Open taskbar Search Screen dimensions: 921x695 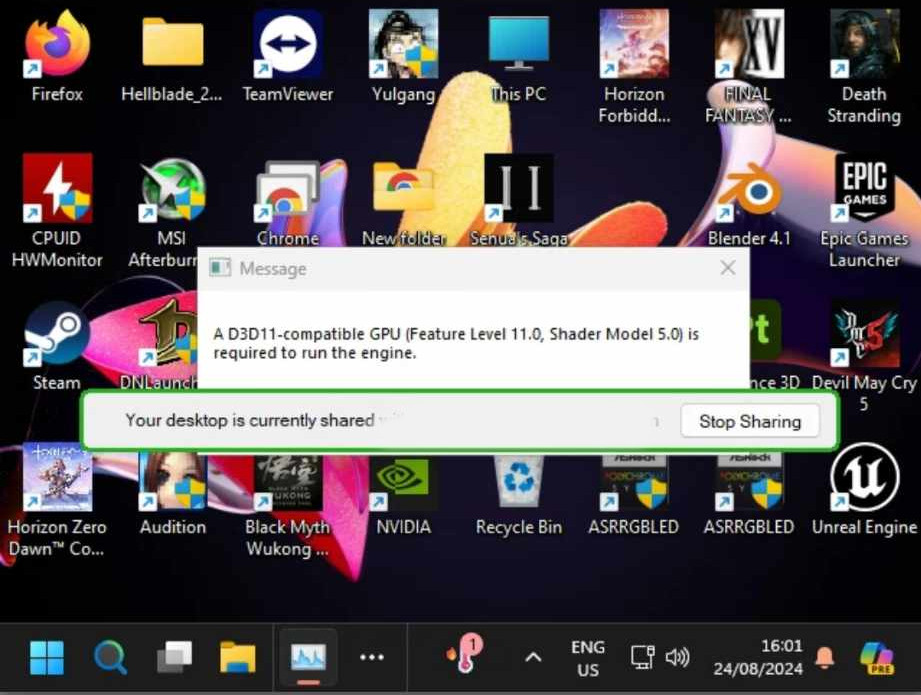tap(110, 657)
